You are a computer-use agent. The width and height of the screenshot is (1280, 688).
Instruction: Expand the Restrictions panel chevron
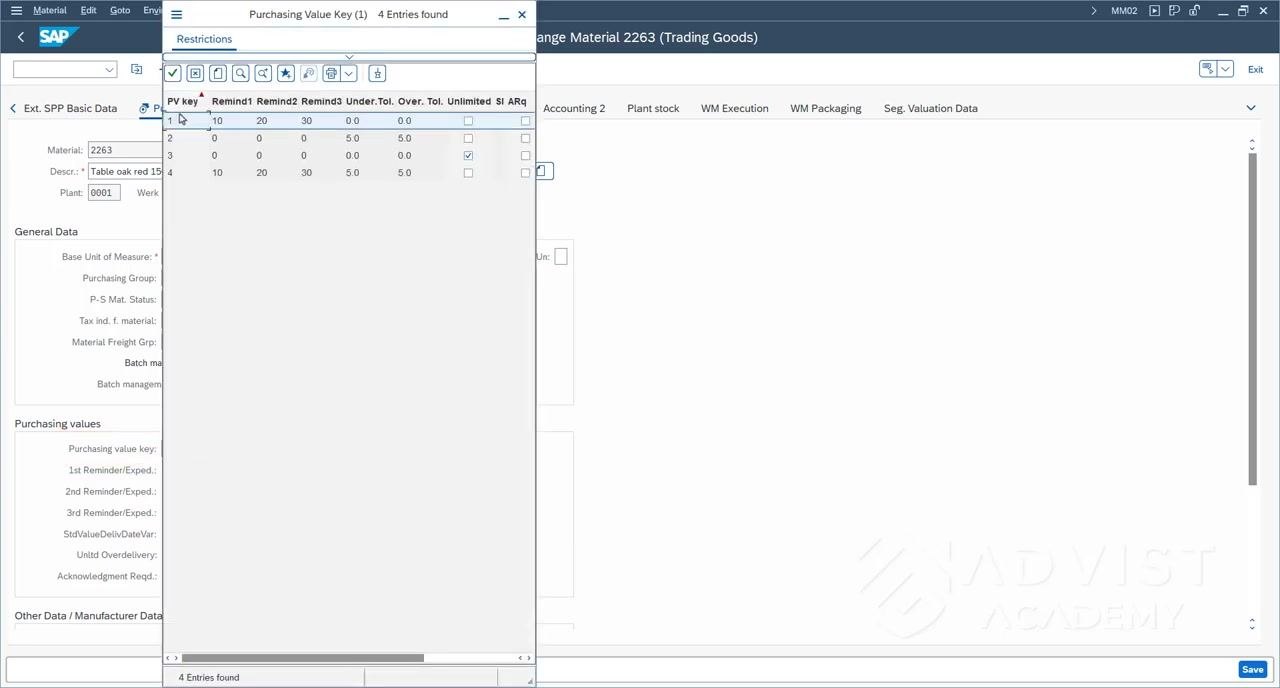click(x=348, y=57)
